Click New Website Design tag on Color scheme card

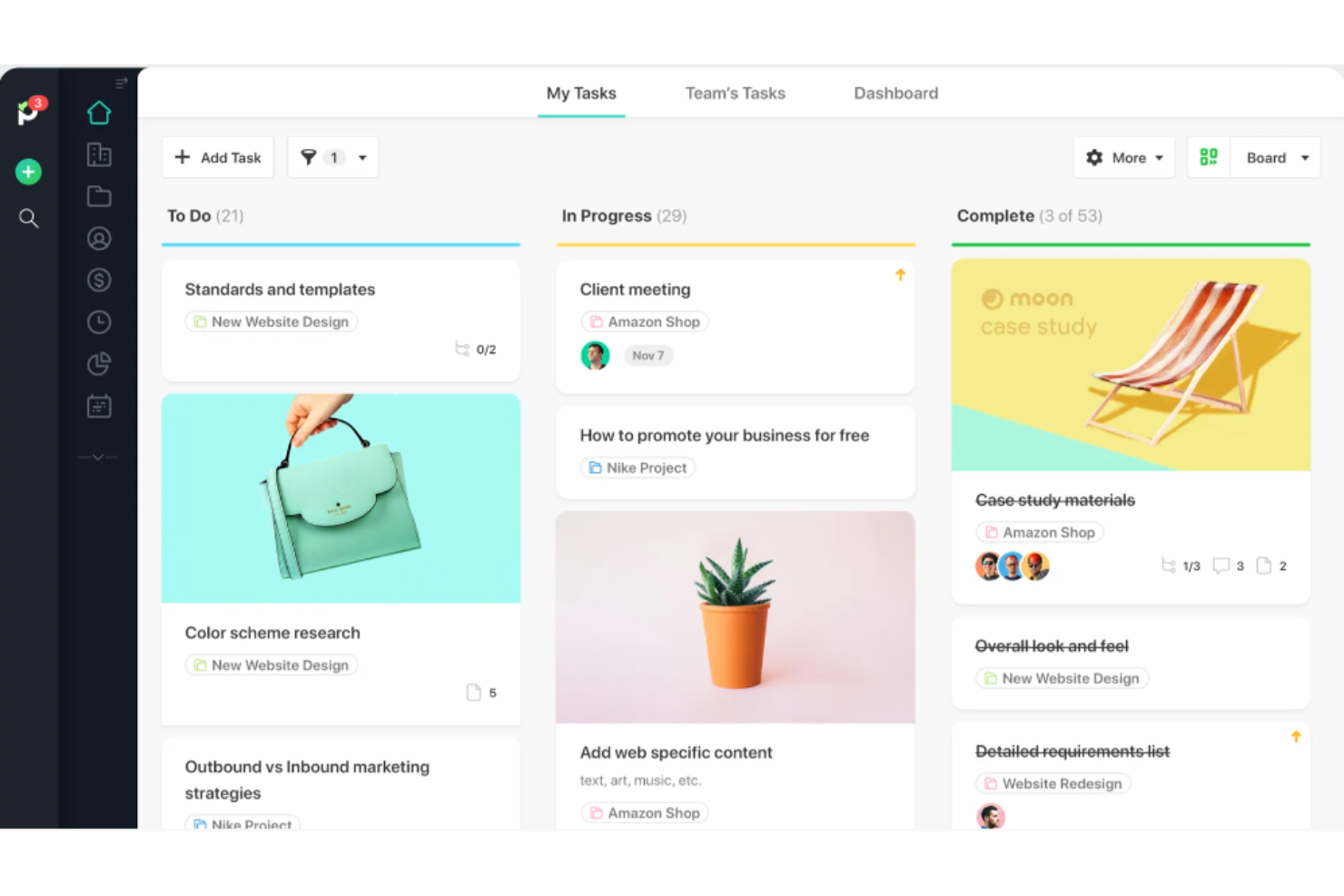(x=272, y=665)
